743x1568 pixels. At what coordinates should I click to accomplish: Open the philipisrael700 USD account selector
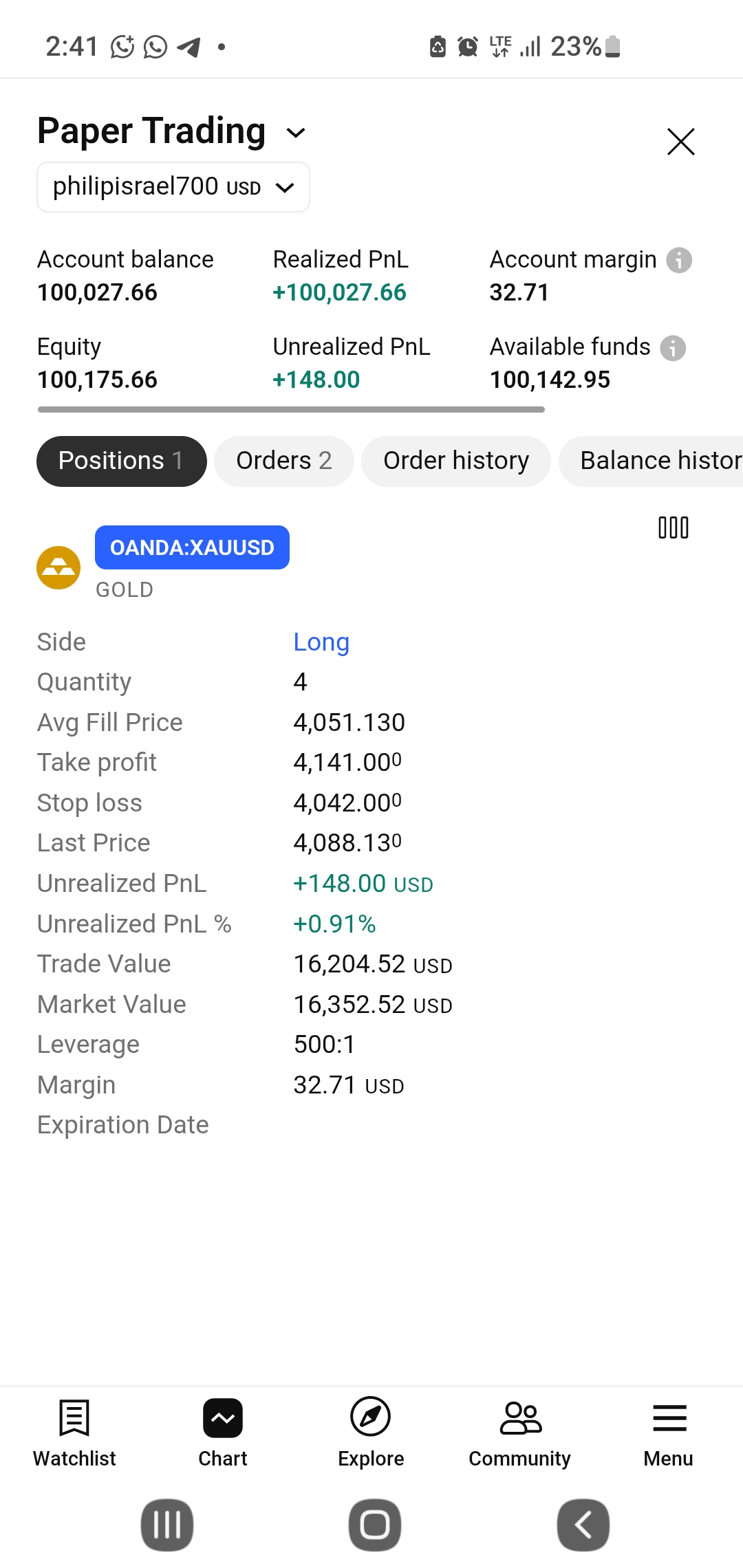(173, 187)
